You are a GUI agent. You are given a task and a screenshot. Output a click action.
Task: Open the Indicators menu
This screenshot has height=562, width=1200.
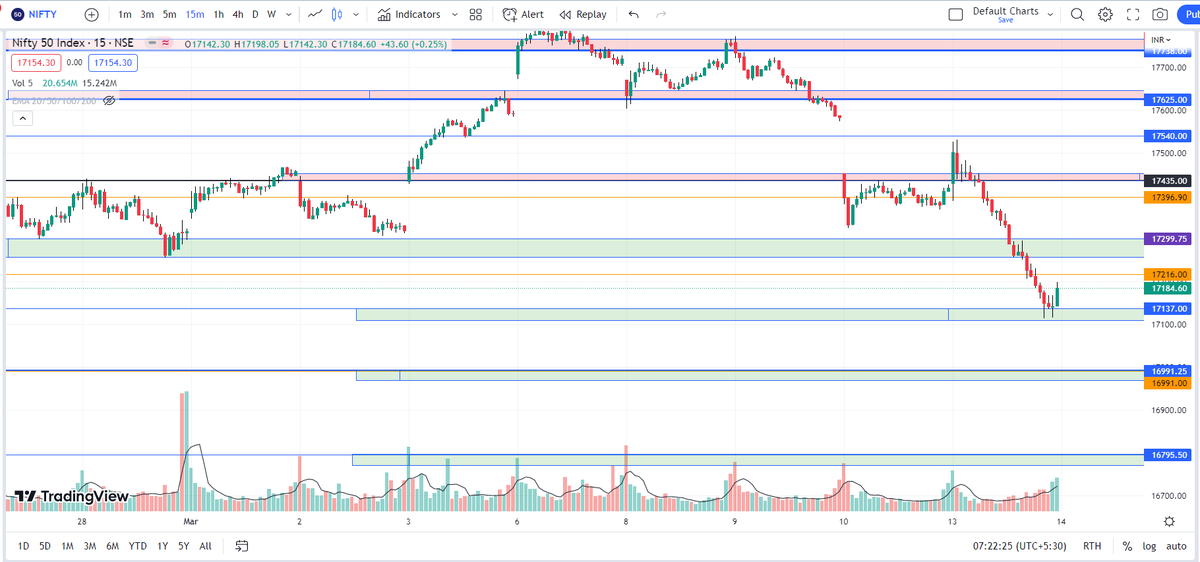coord(409,14)
